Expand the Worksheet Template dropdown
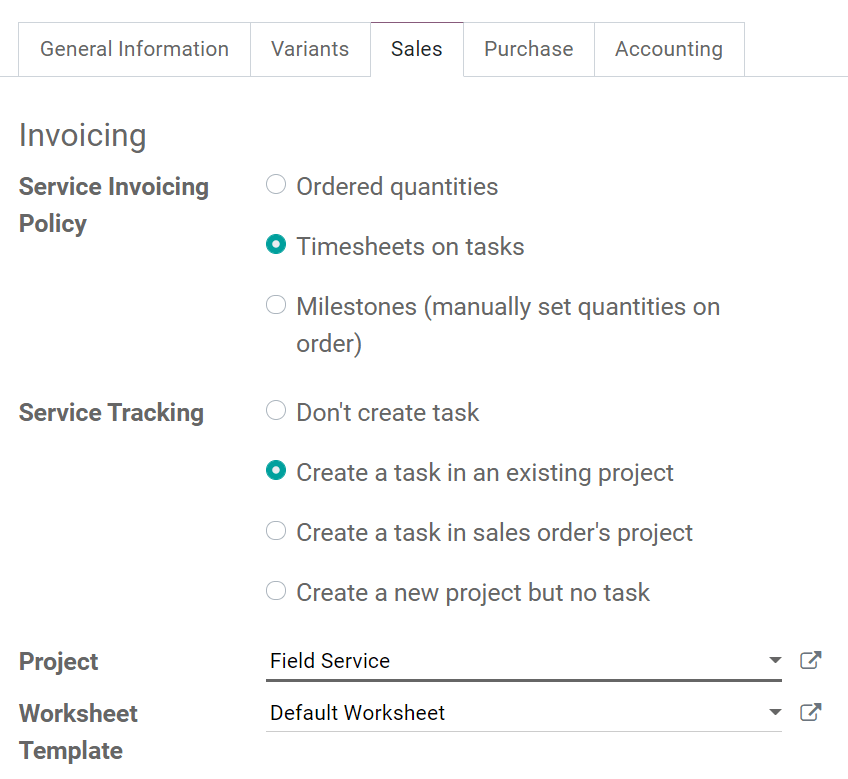This screenshot has width=848, height=779. pos(775,712)
